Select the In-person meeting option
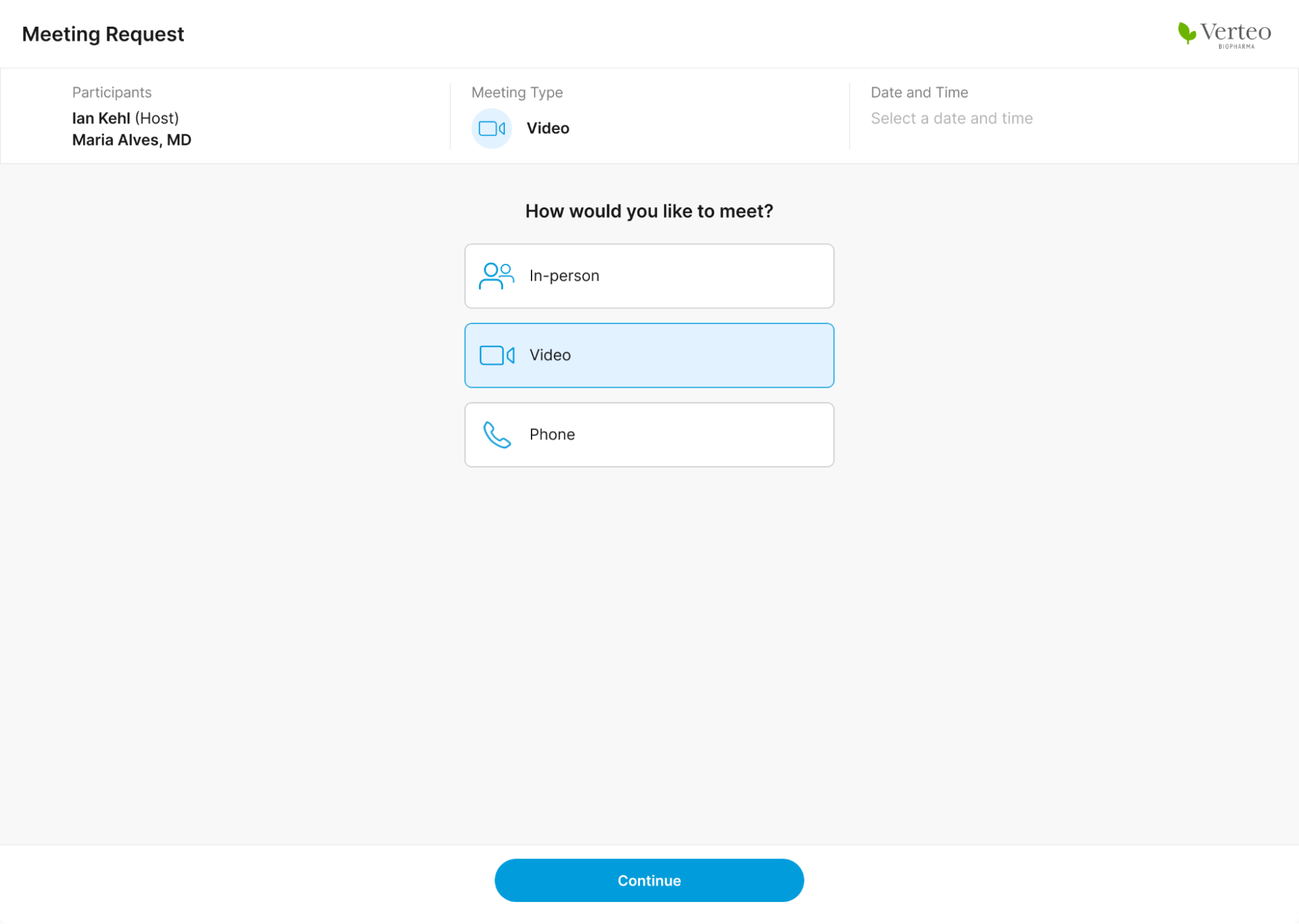This screenshot has height=924, width=1299. click(649, 276)
